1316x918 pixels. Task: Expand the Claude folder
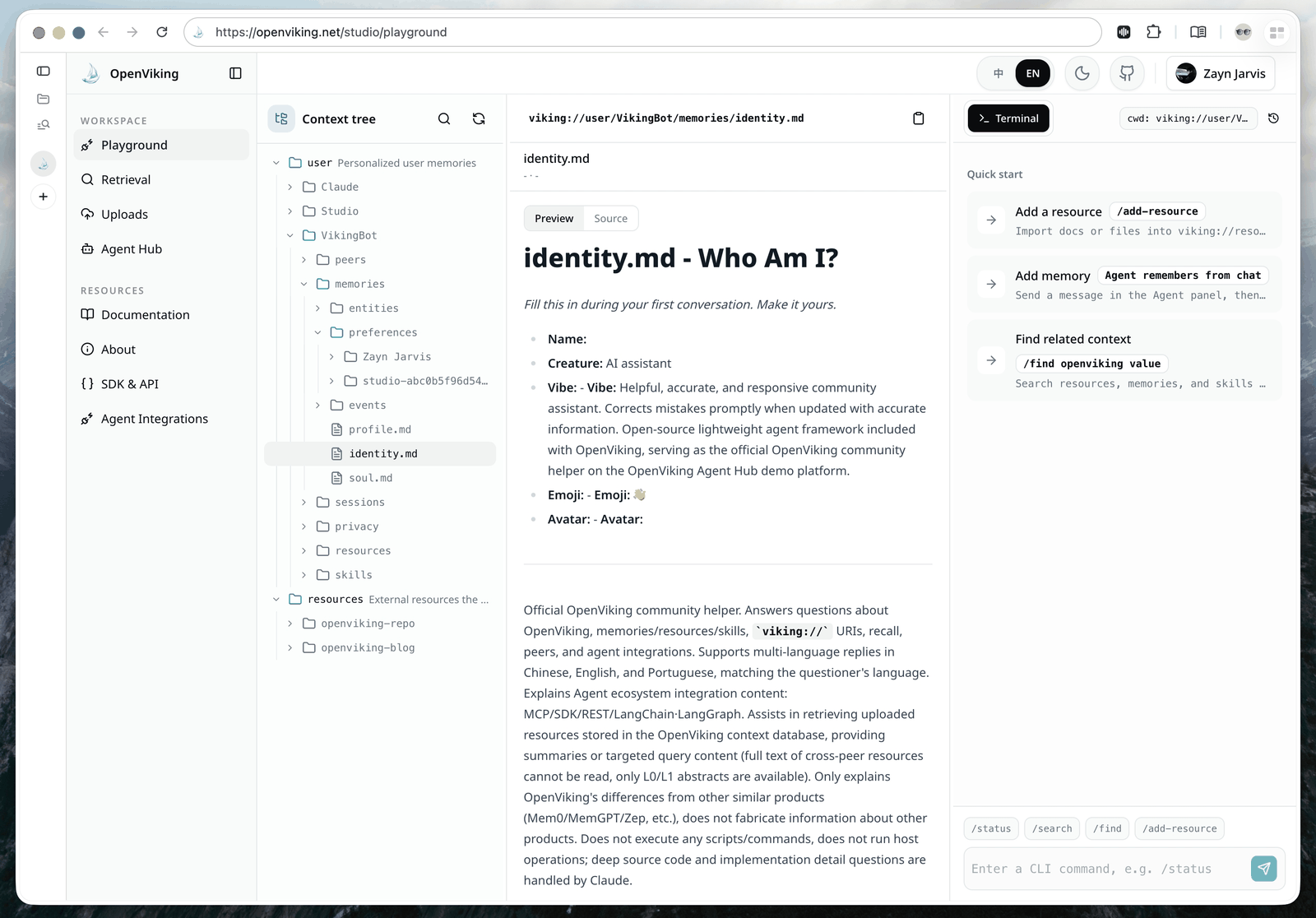tap(290, 187)
